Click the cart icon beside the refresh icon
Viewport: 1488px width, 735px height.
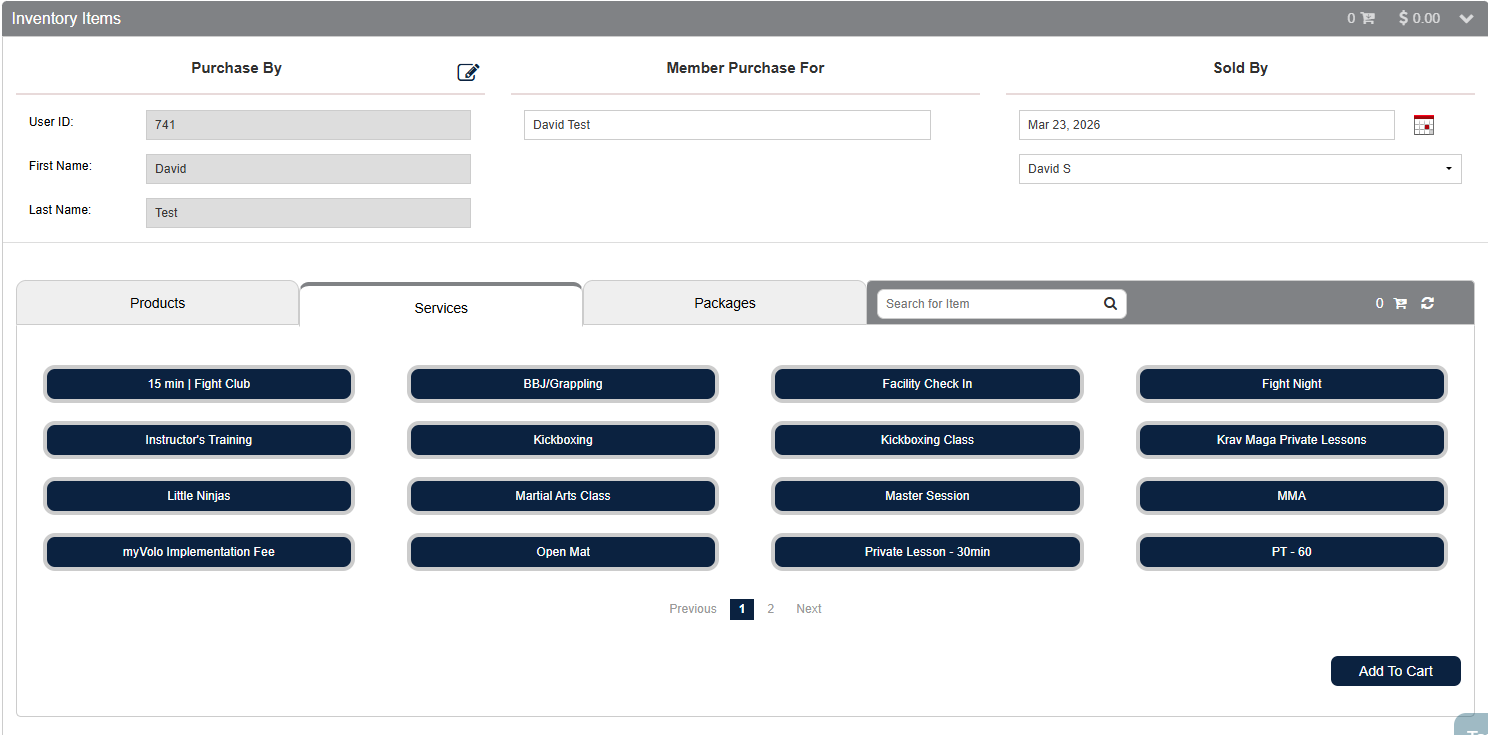click(x=1400, y=303)
